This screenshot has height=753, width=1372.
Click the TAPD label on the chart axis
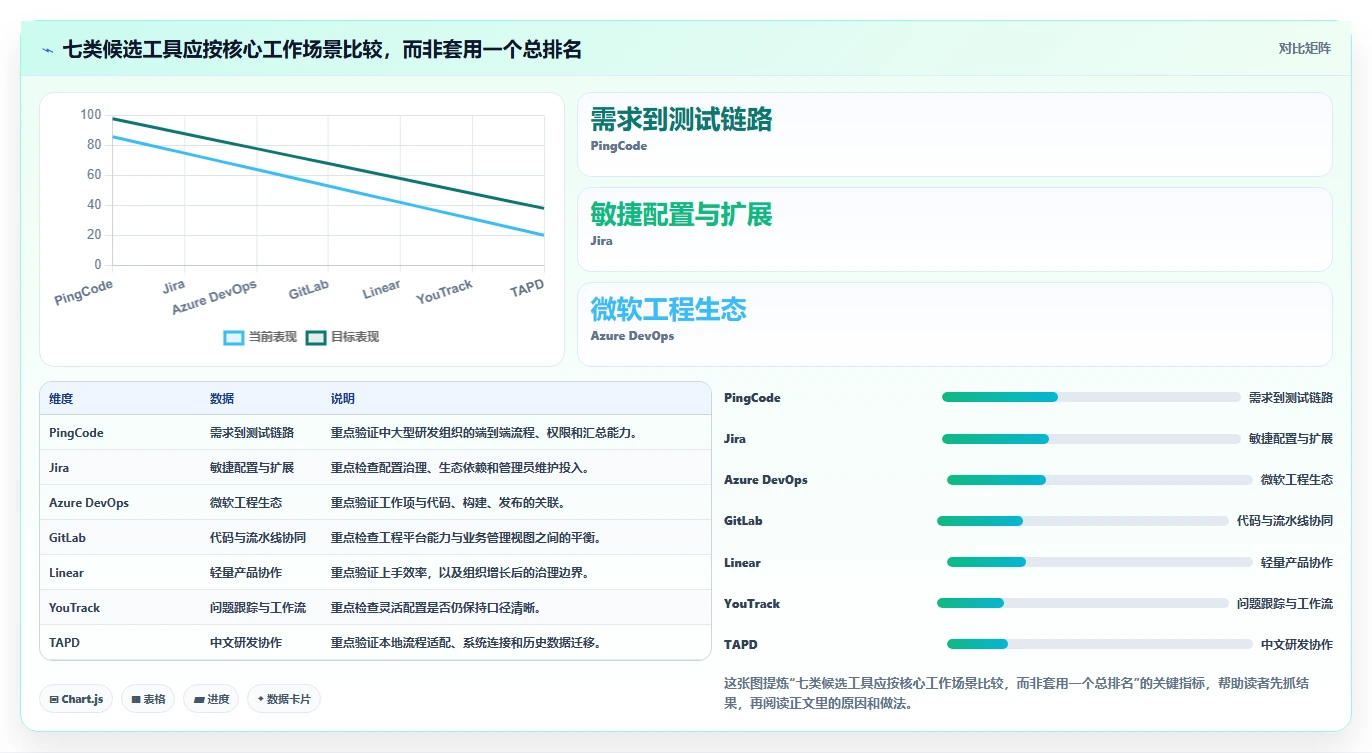pyautogui.click(x=527, y=288)
